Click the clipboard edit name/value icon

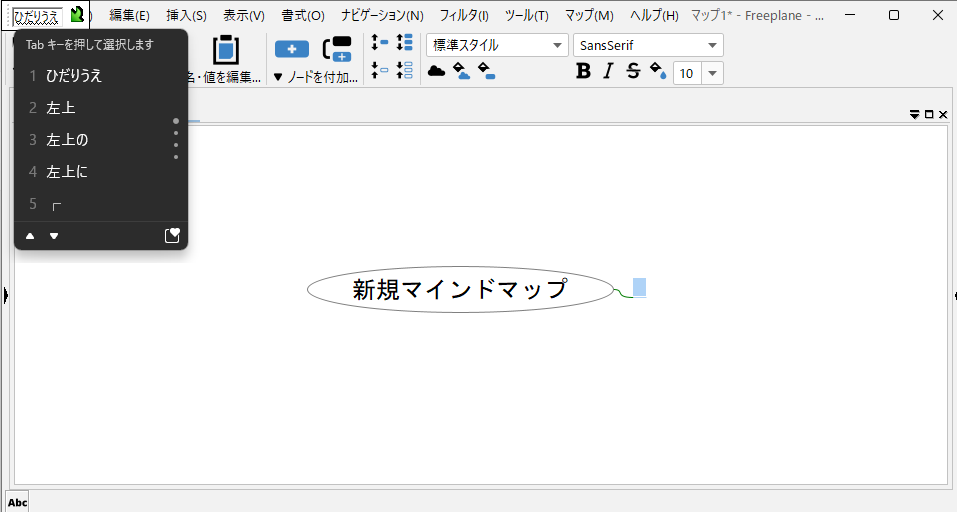point(225,49)
